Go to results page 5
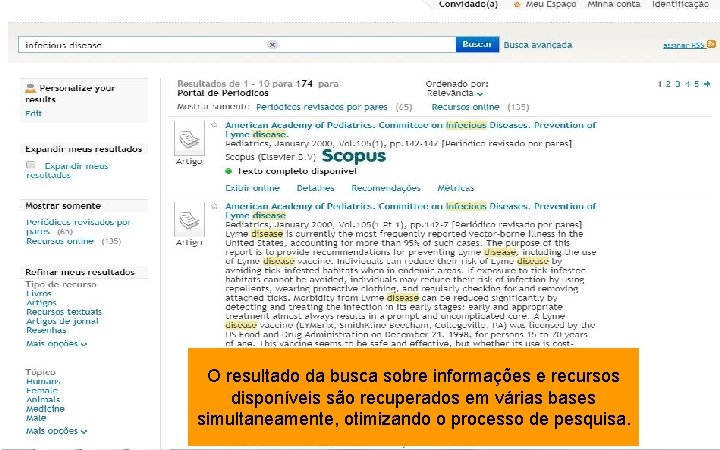 [697, 84]
